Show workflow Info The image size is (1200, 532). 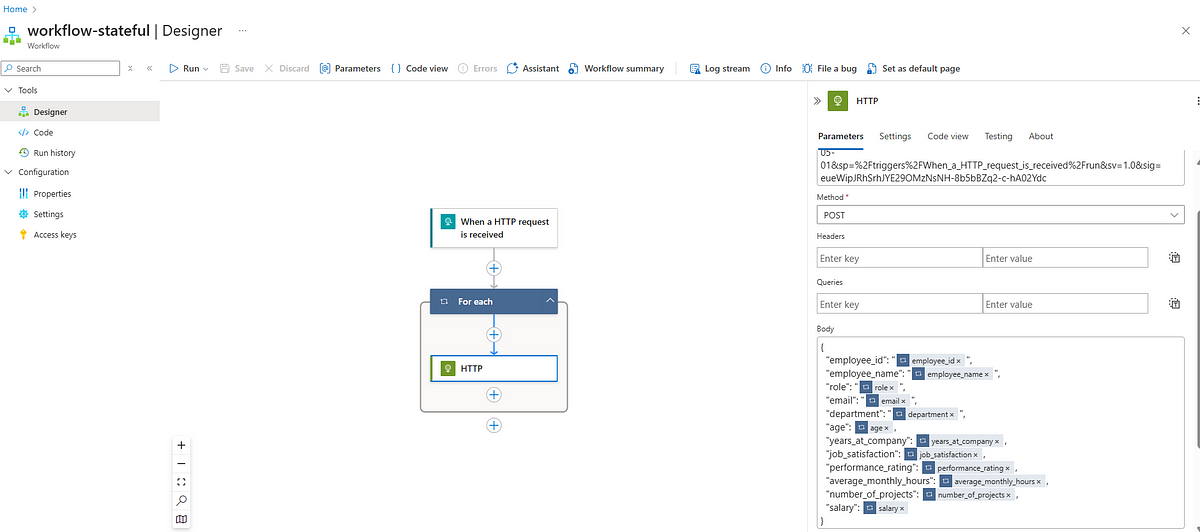[776, 68]
